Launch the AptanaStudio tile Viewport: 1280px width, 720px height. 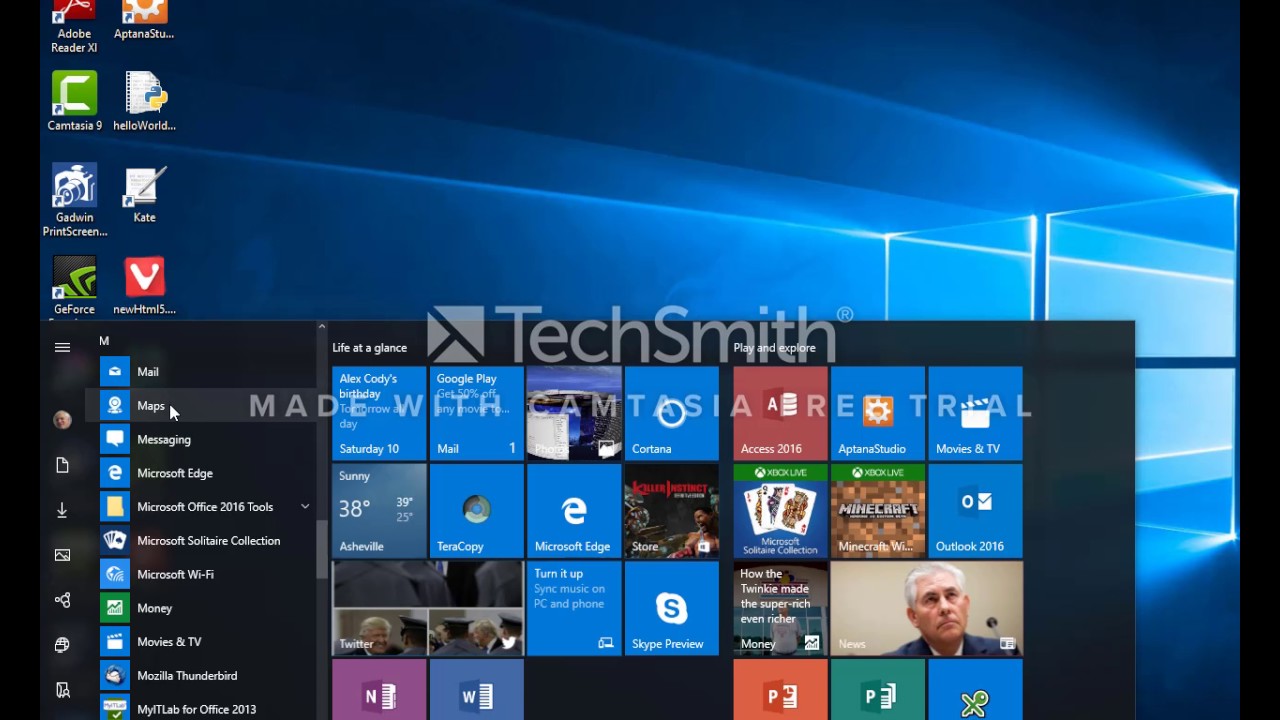pos(878,414)
